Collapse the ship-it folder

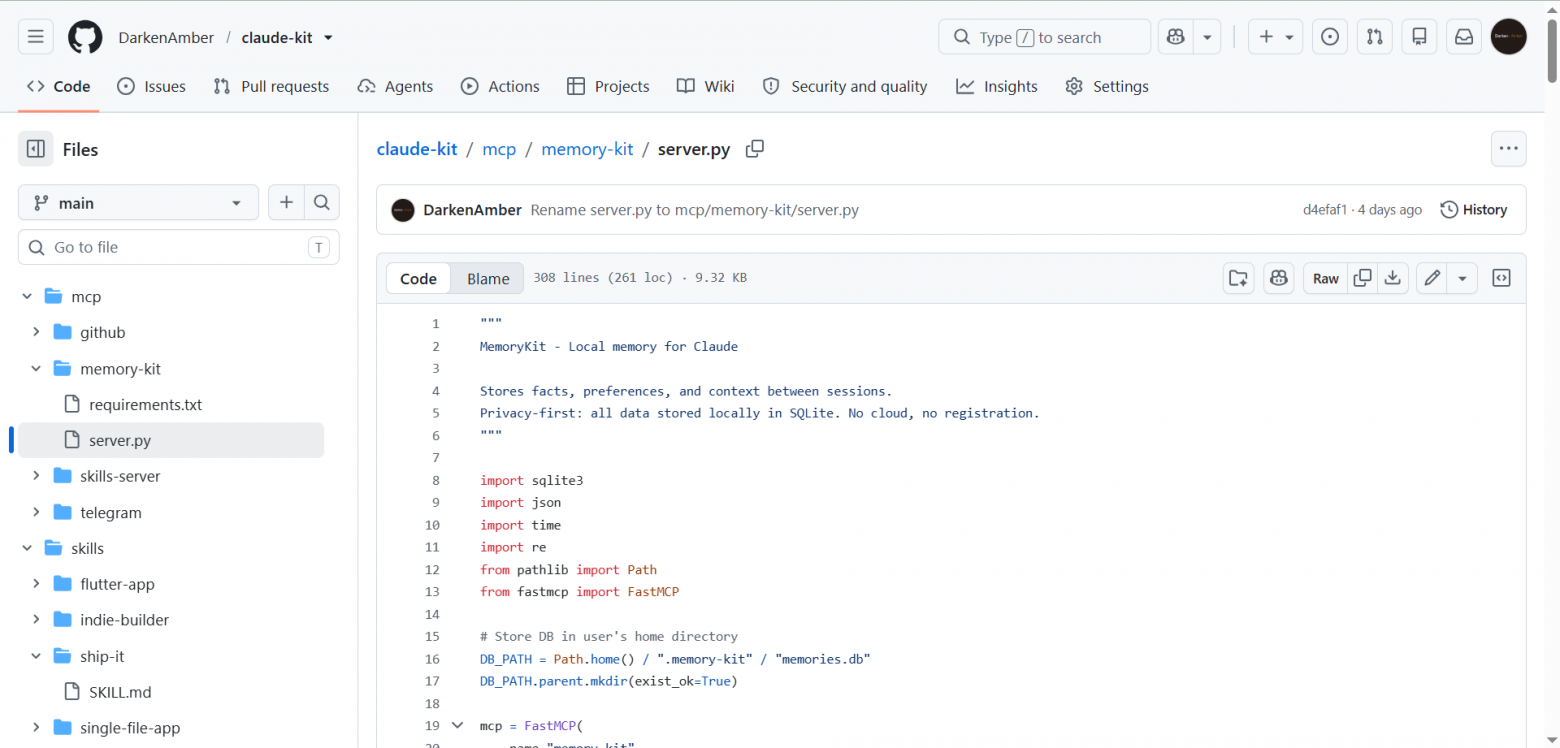pos(36,656)
